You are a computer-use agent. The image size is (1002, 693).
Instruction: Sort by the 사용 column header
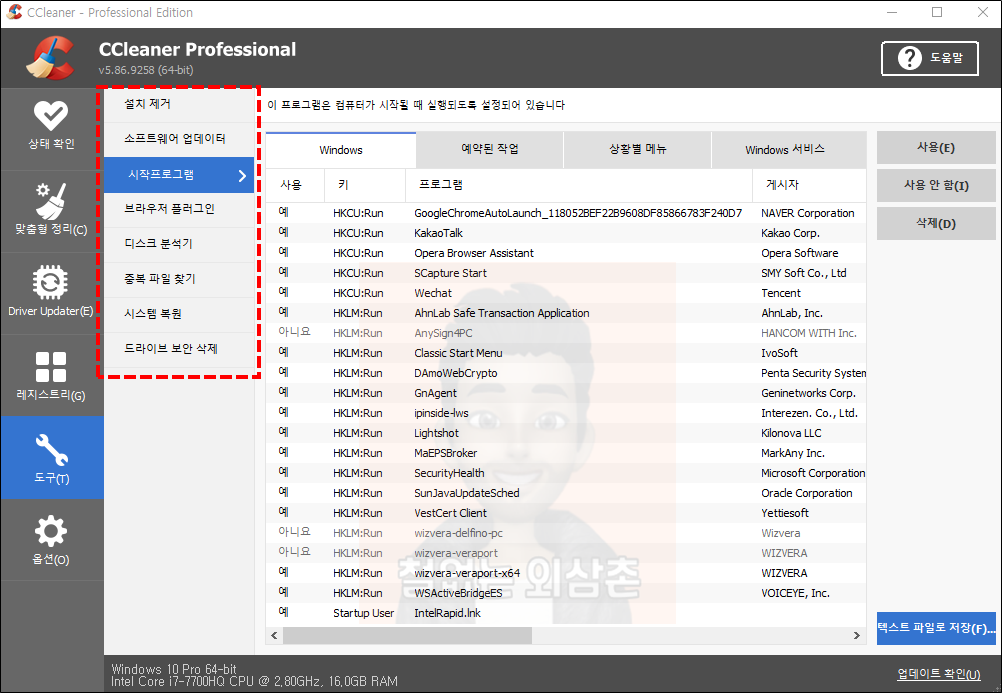(x=295, y=185)
